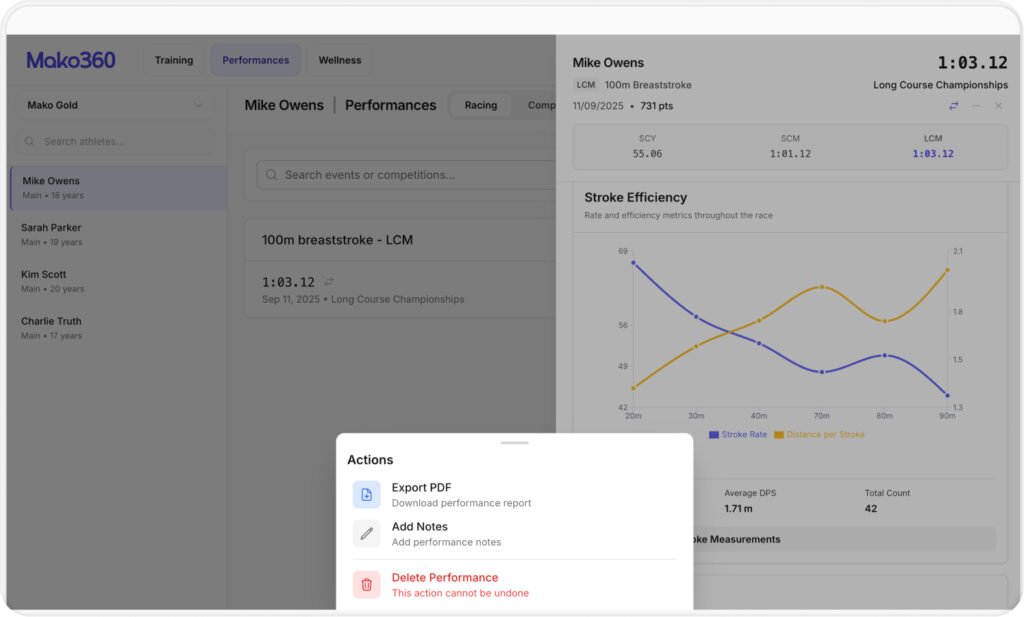Close the performance detail panel with X

998,106
